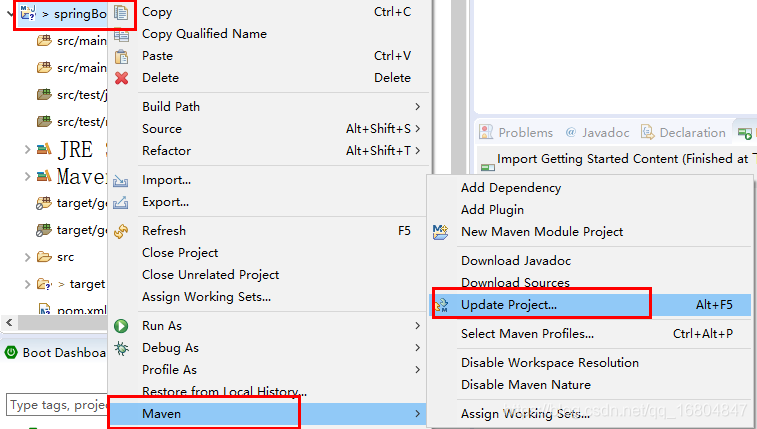The width and height of the screenshot is (757, 429).
Task: Click the springBoot project icon
Action: click(28, 13)
